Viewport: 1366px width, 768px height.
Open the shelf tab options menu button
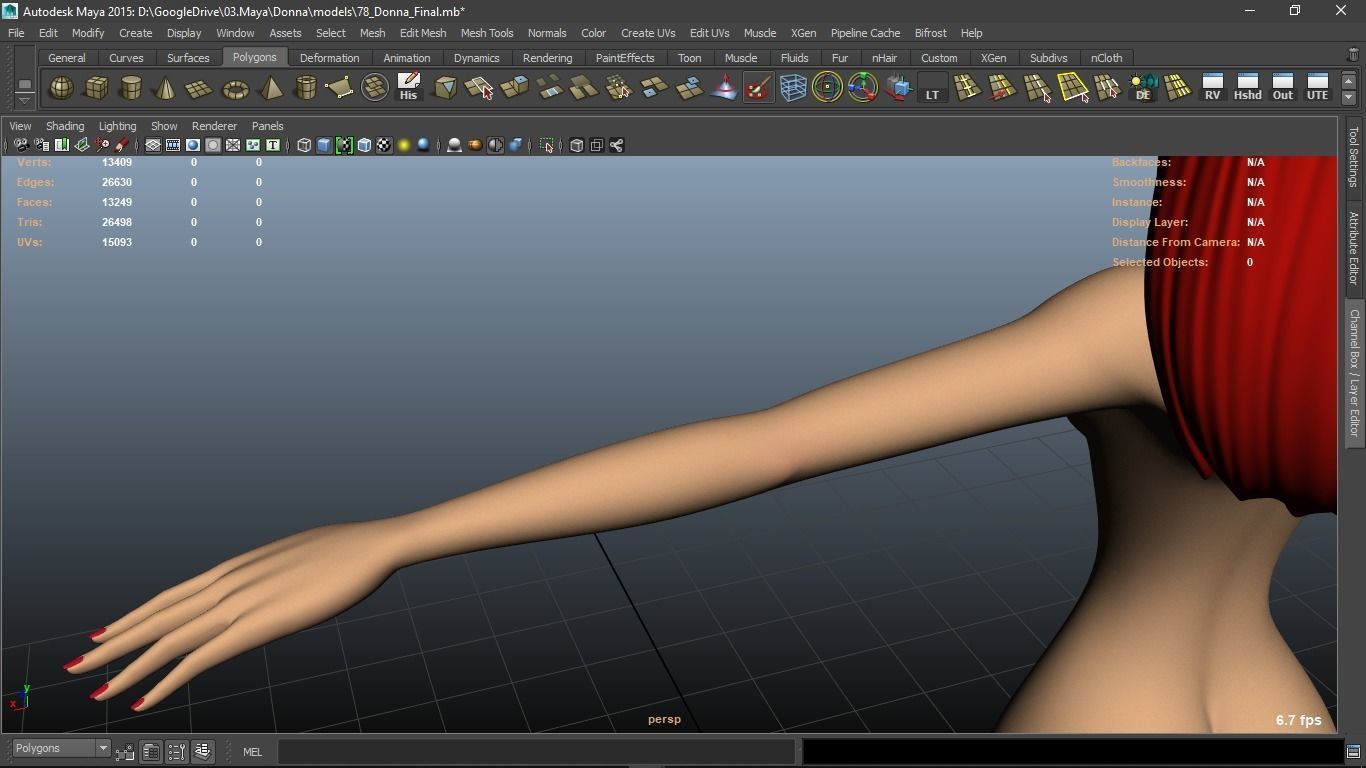[25, 85]
